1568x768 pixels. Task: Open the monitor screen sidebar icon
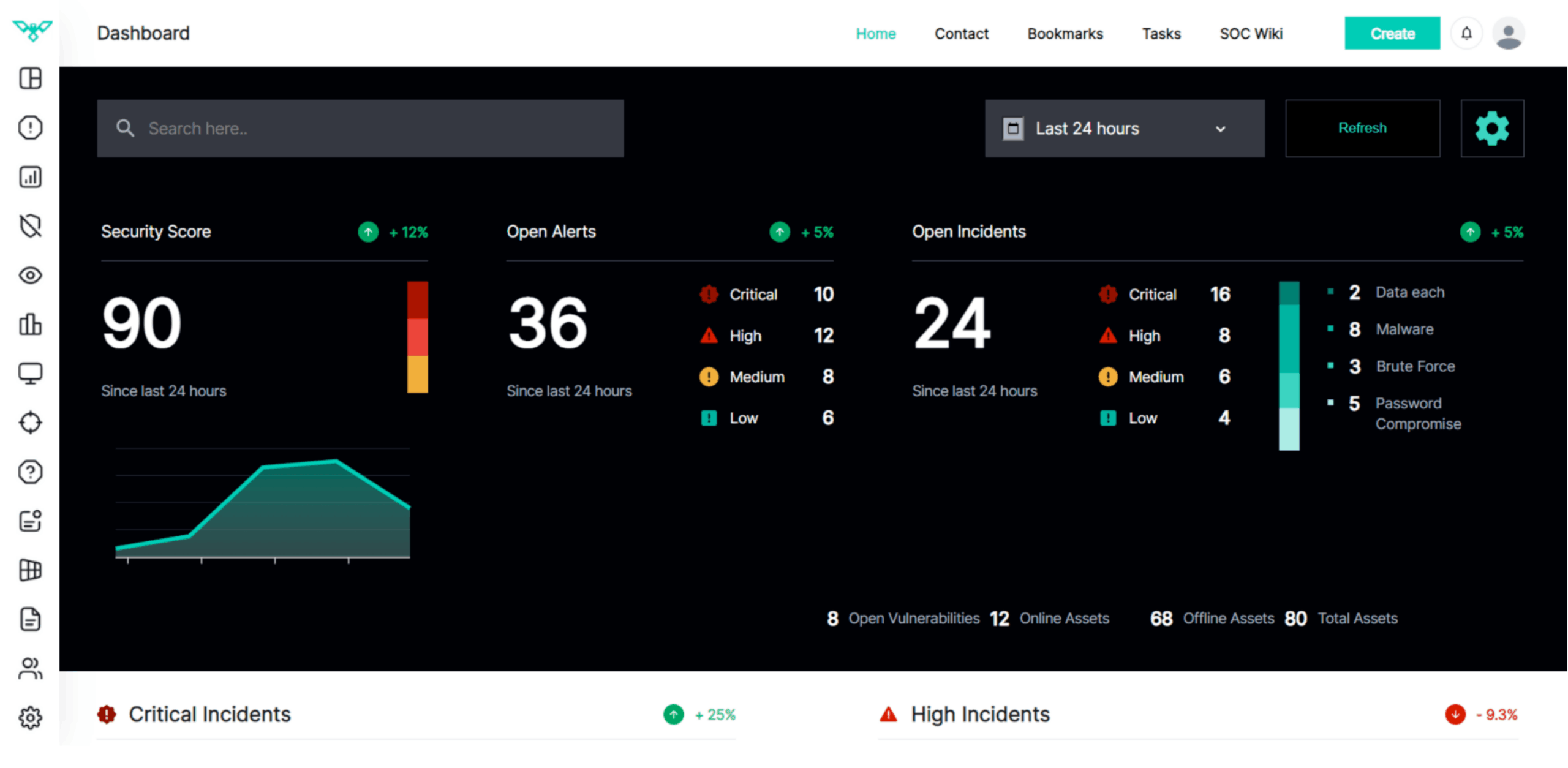pyautogui.click(x=30, y=373)
